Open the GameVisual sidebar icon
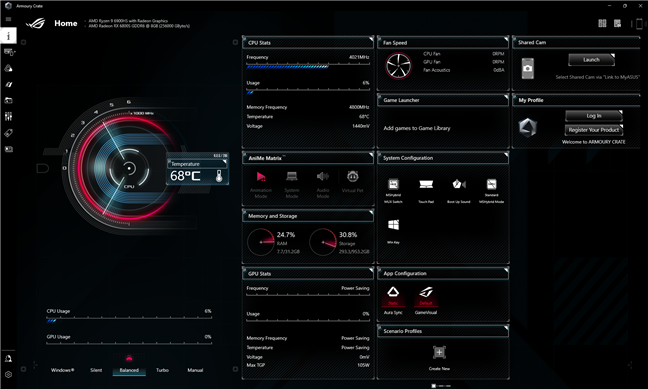This screenshot has width=648, height=389. [x=8, y=84]
